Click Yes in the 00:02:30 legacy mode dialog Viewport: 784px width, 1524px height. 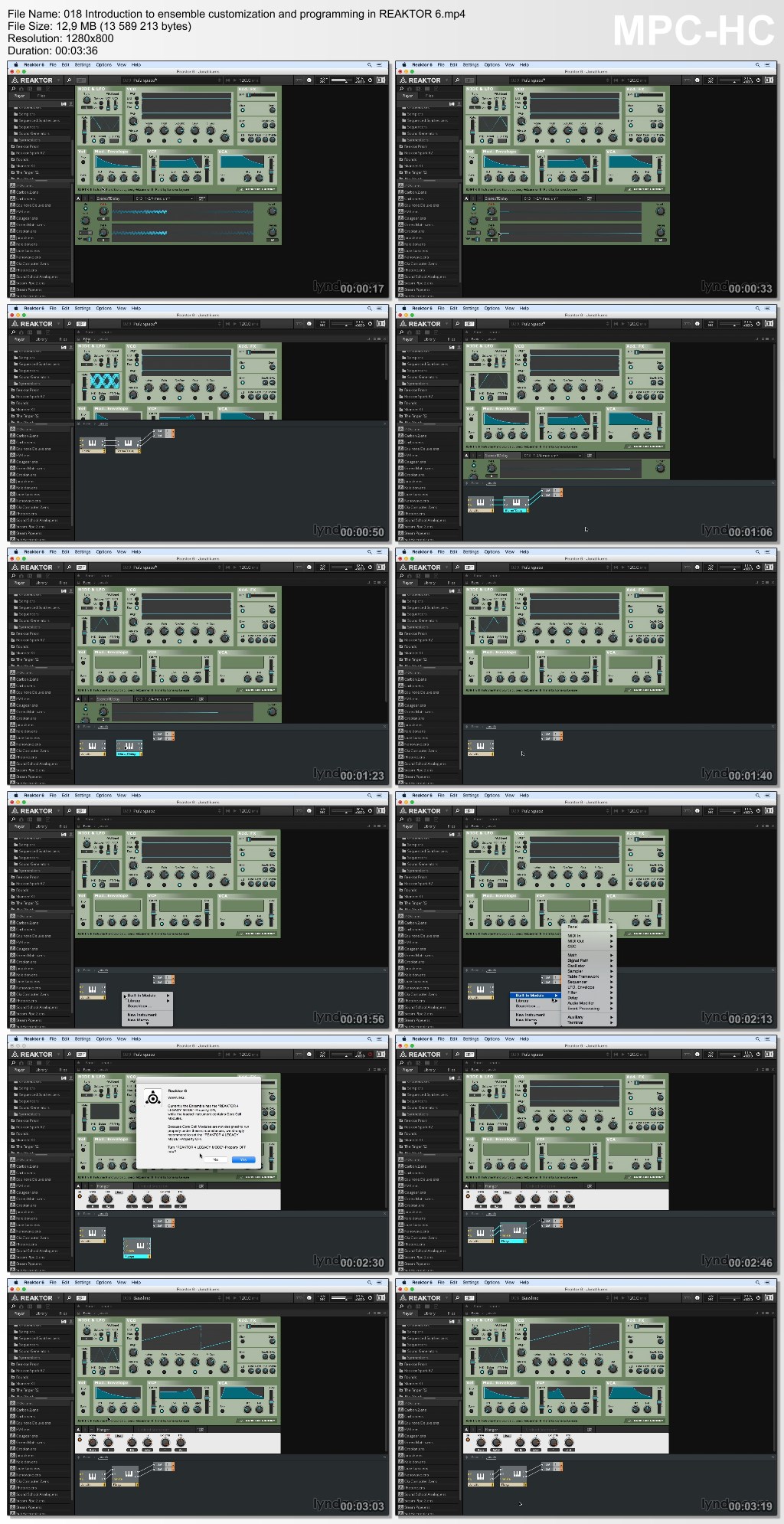click(243, 1159)
